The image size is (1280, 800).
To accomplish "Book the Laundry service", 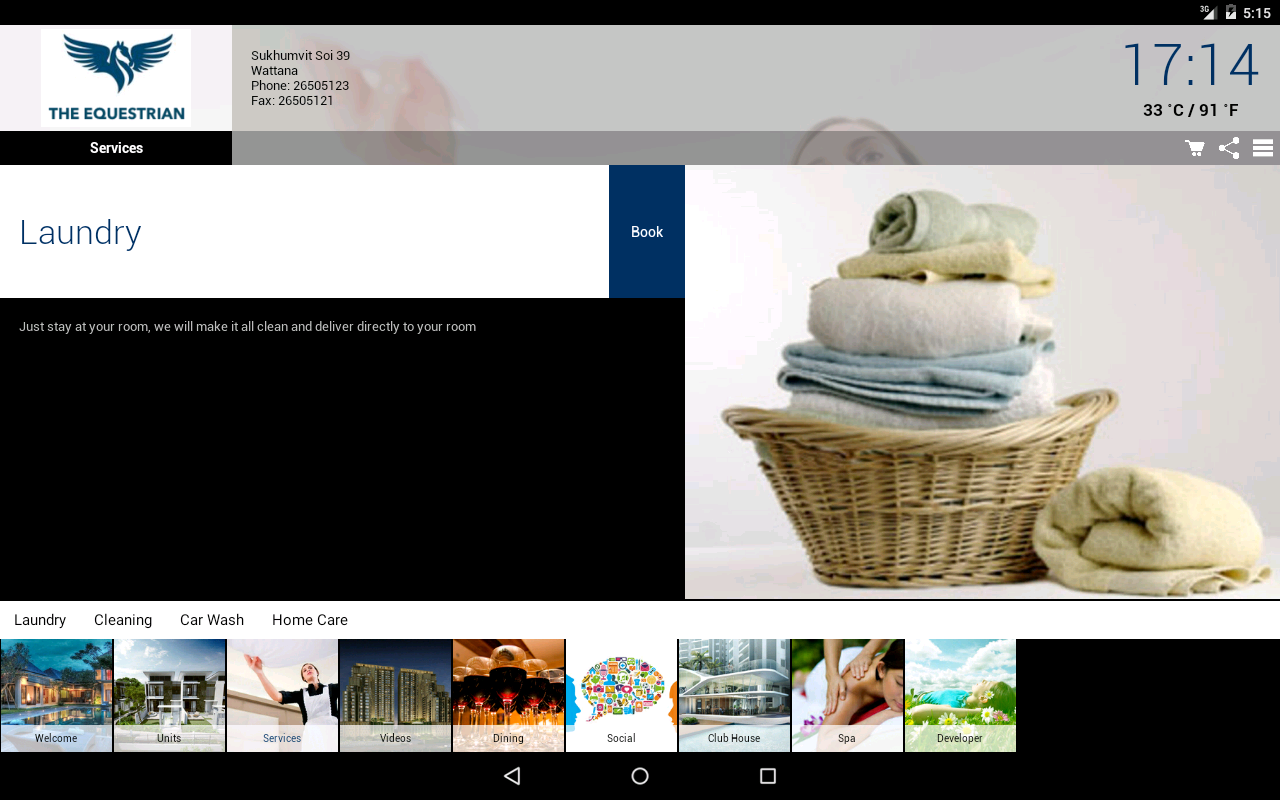I will click(x=647, y=232).
